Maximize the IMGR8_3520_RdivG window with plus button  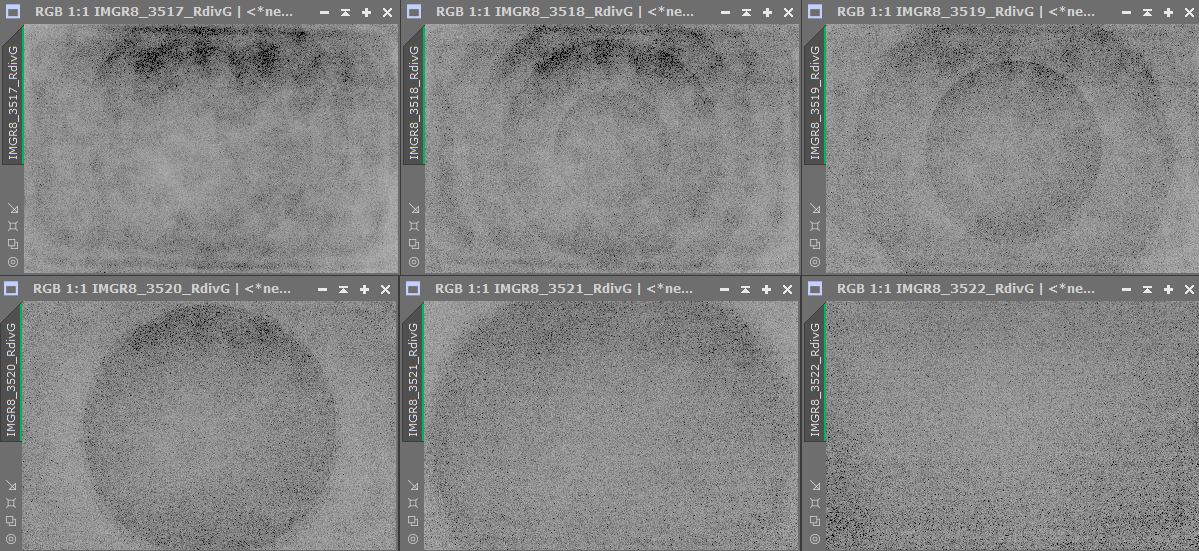pos(365,289)
